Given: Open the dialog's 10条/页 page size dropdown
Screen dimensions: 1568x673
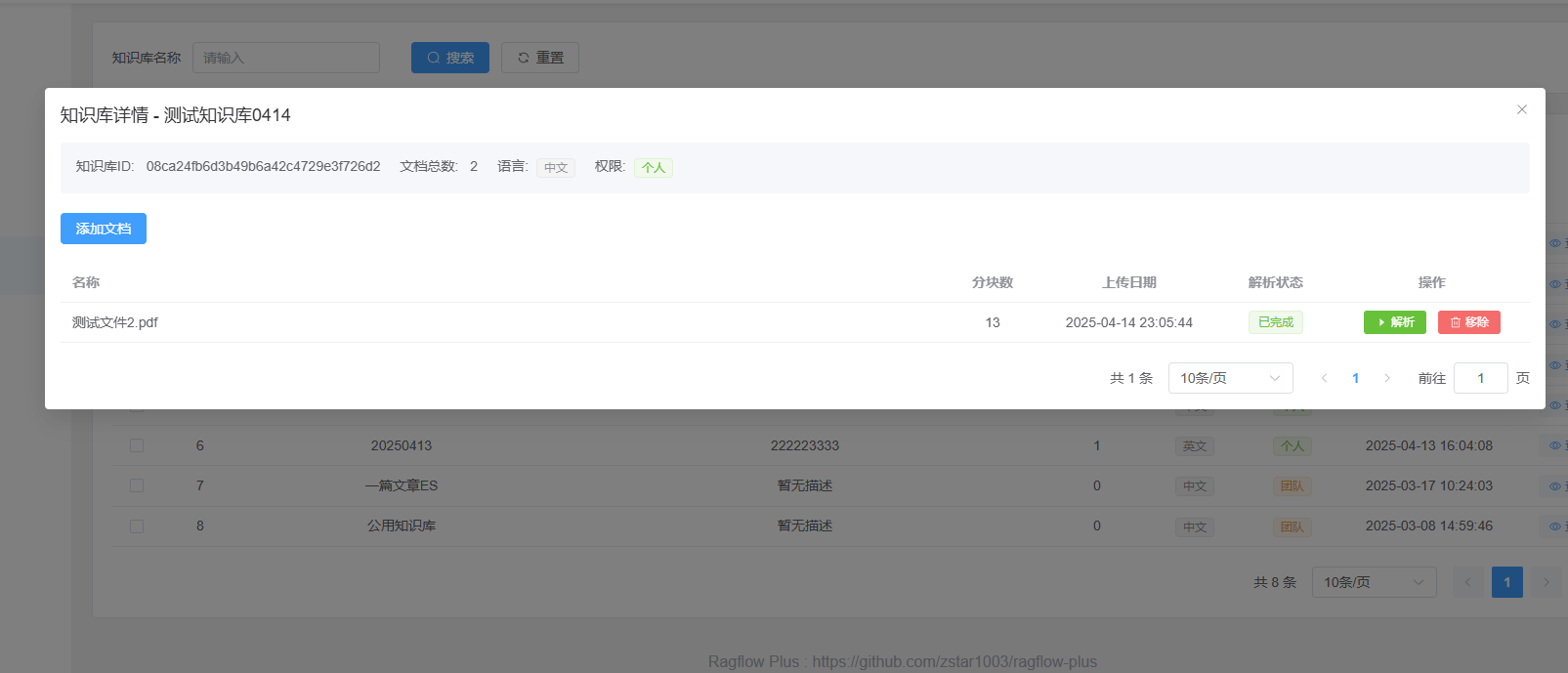Looking at the screenshot, I should tap(1231, 378).
